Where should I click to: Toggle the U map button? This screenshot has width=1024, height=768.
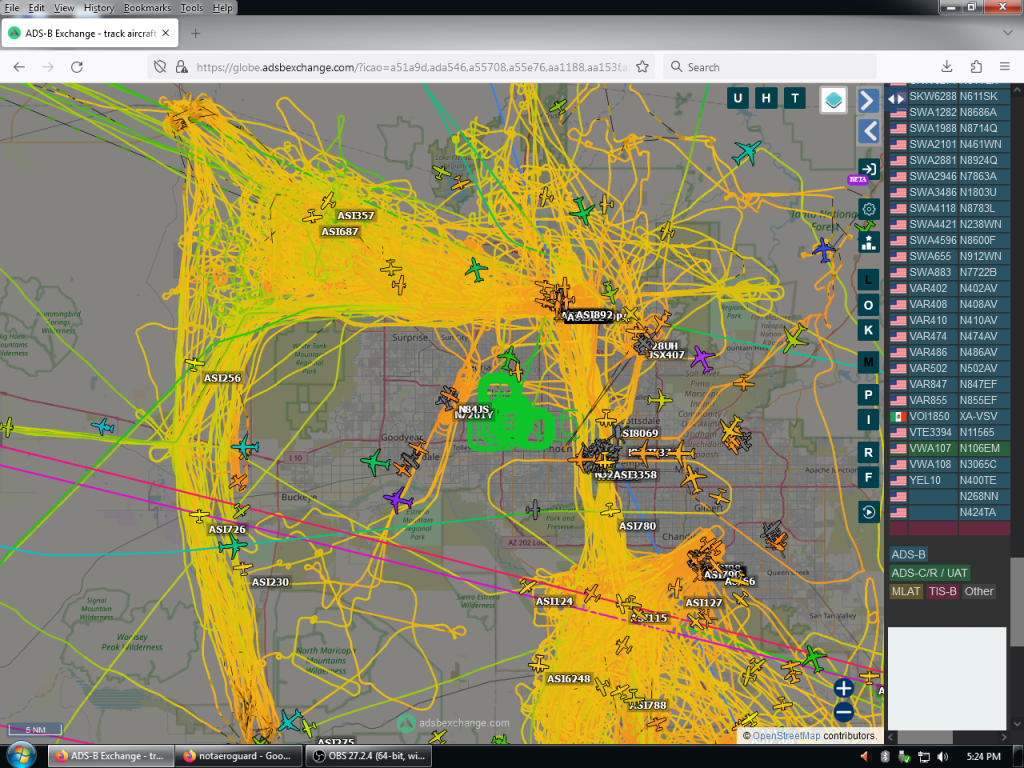coord(738,99)
